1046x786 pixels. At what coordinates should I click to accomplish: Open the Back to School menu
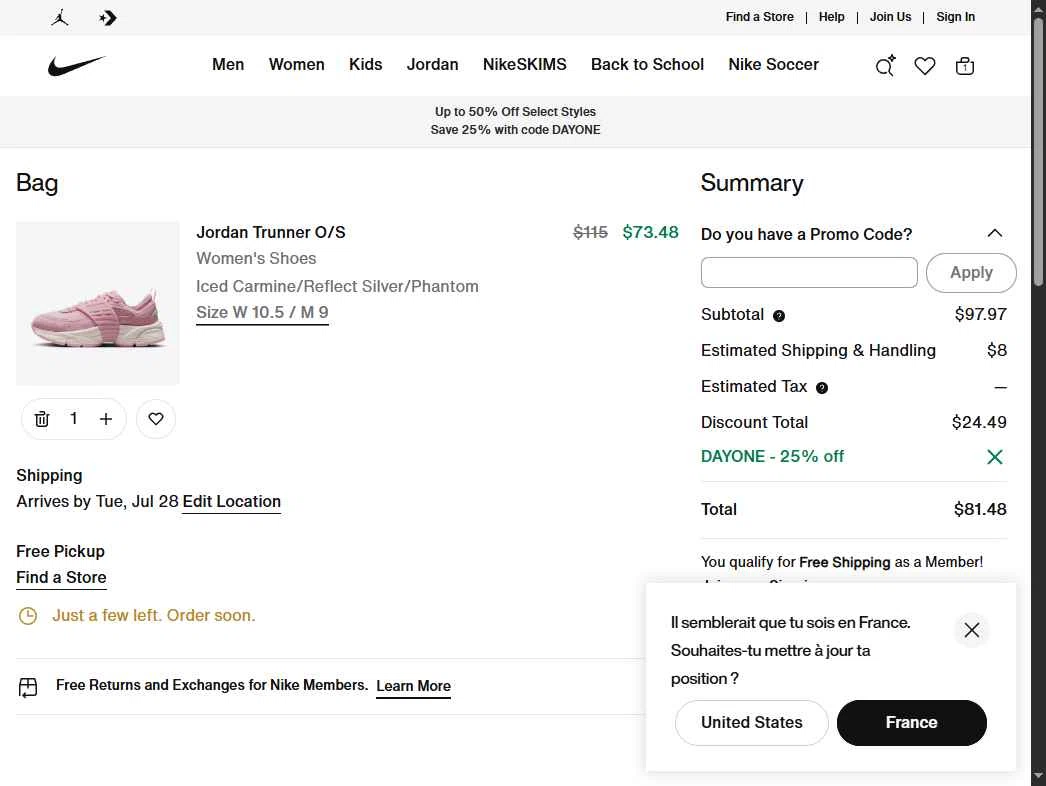click(647, 64)
